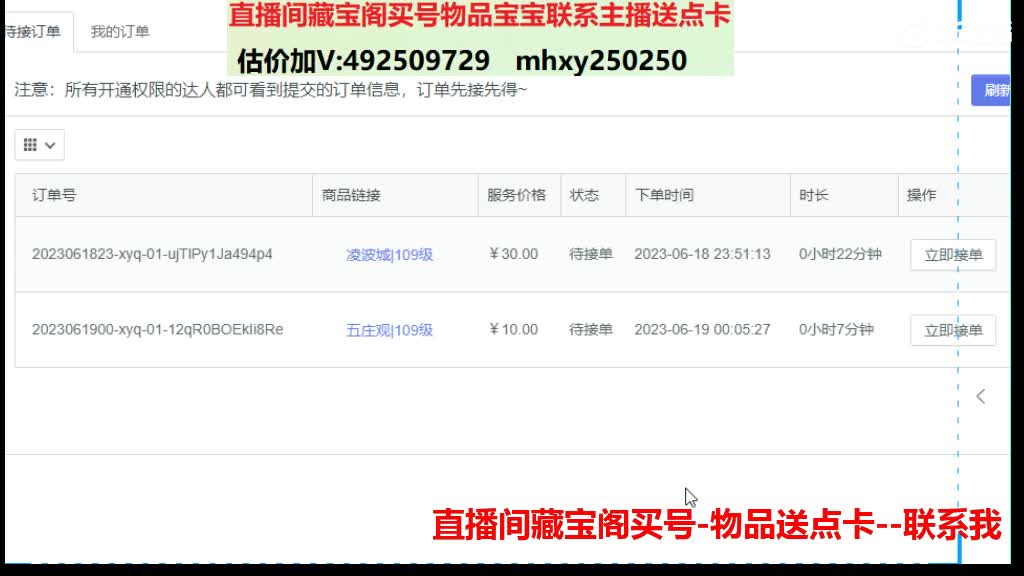Open the 凌波城|109级 product link

(x=389, y=255)
